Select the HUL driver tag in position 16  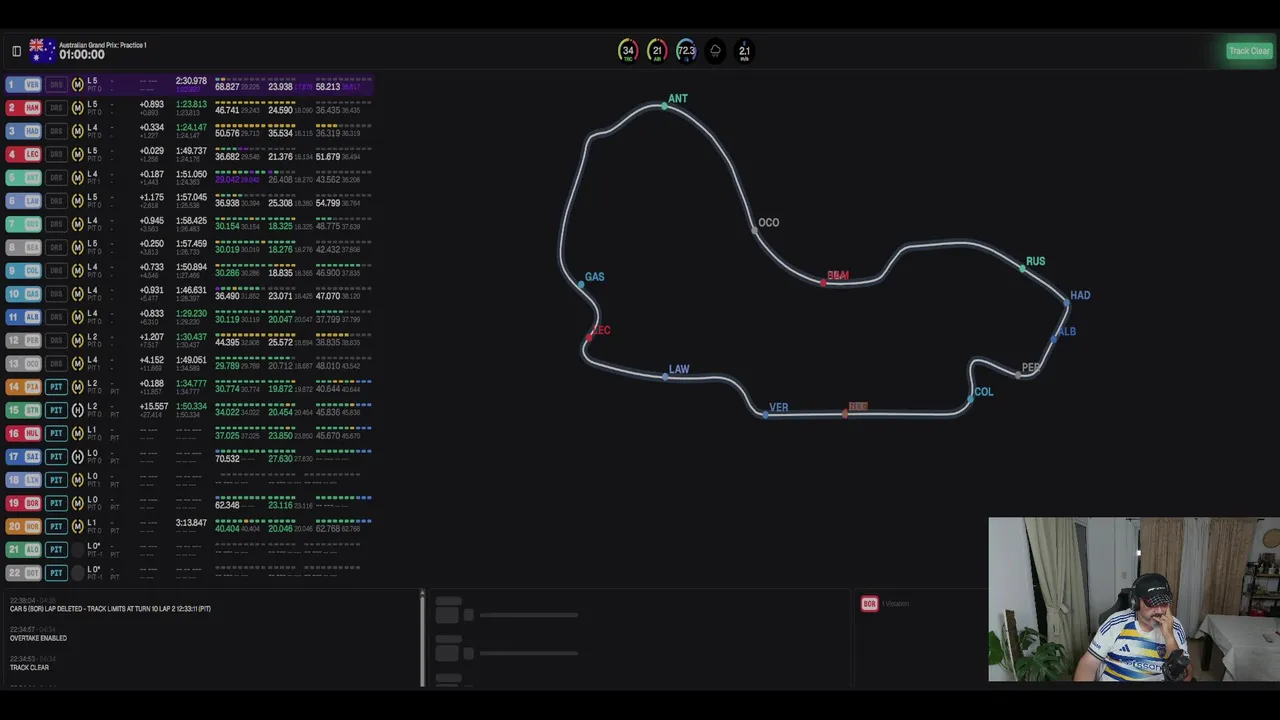24,433
